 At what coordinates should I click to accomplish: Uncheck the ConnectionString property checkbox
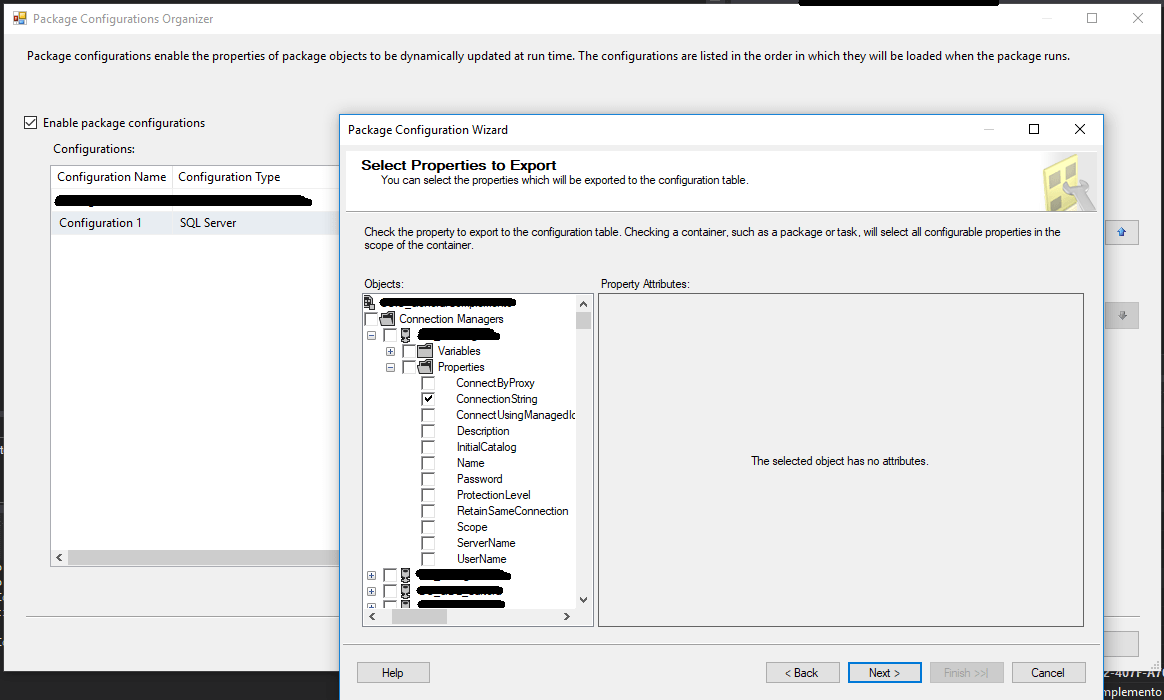pos(429,399)
